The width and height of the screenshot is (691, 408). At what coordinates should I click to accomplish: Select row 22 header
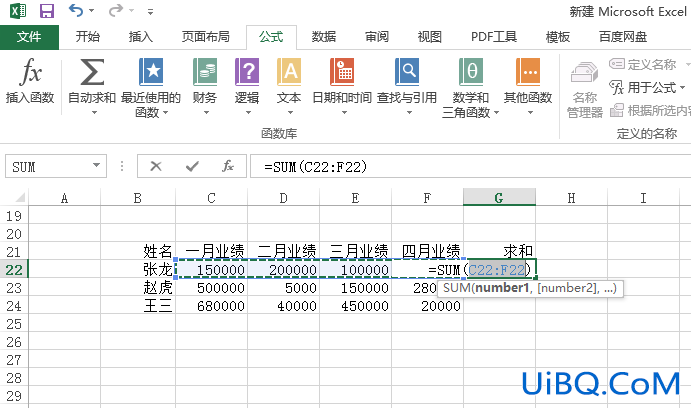(x=14, y=270)
